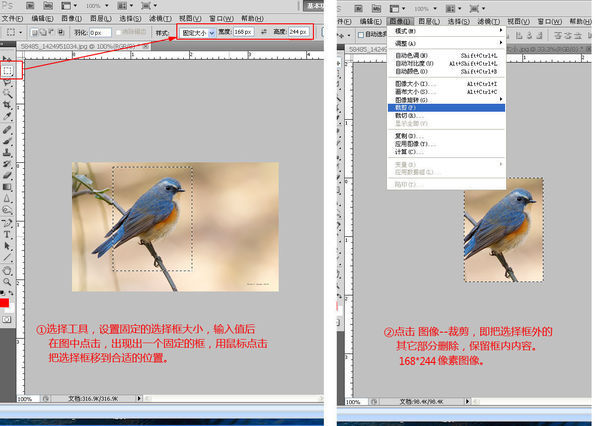Select the Lasso tool in left toolbox
The width and height of the screenshot is (600, 426).
pyautogui.click(x=8, y=82)
